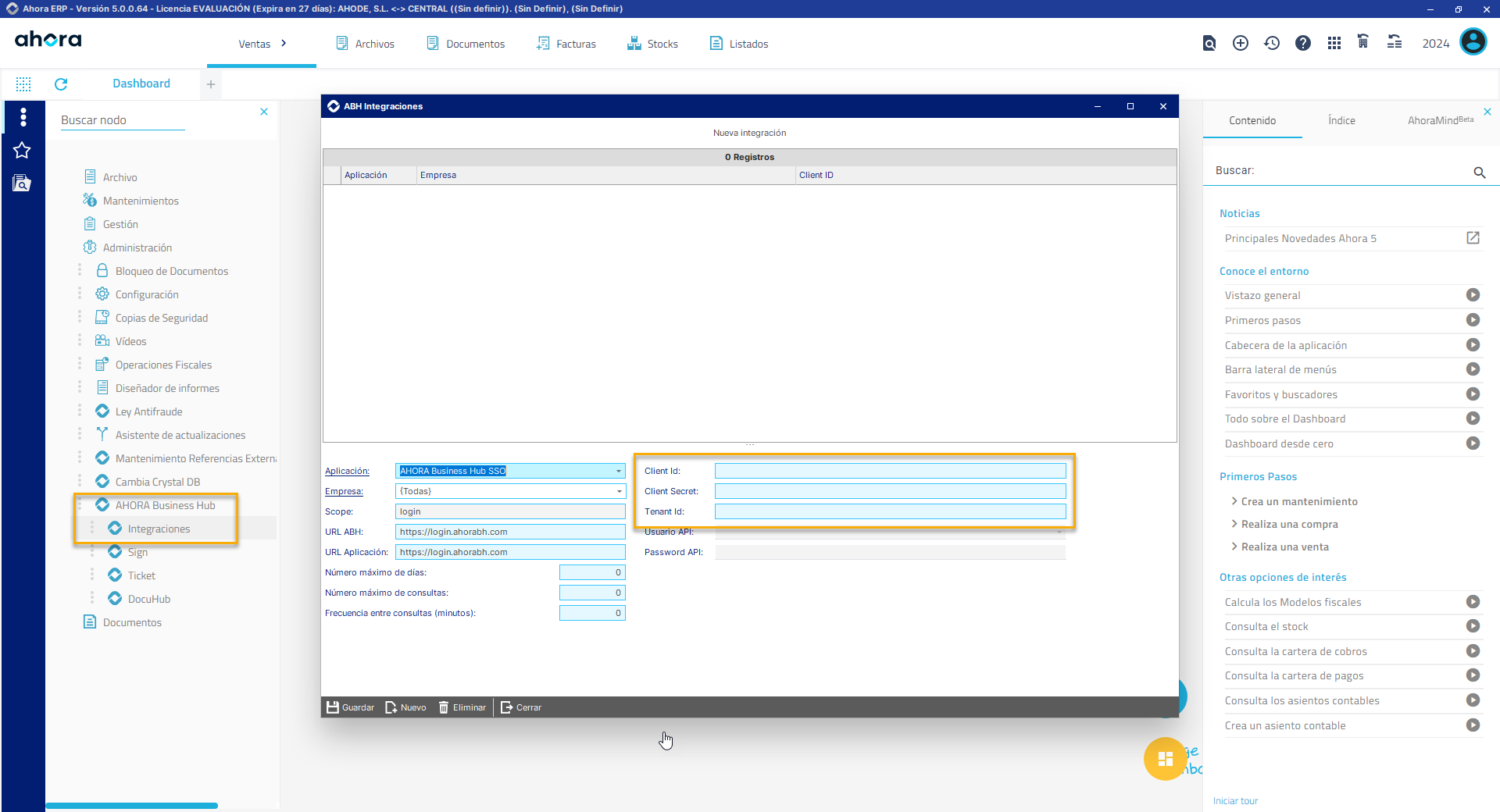Image resolution: width=1500 pixels, height=812 pixels.
Task: Select the AHORA Business Hub node
Action: pos(165,505)
